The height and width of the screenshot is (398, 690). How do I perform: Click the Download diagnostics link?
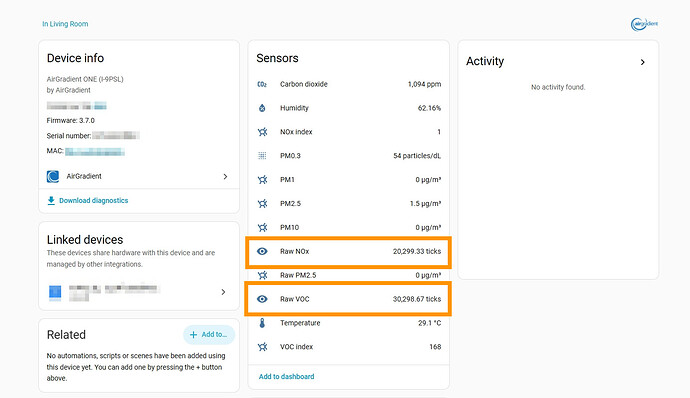(x=94, y=200)
